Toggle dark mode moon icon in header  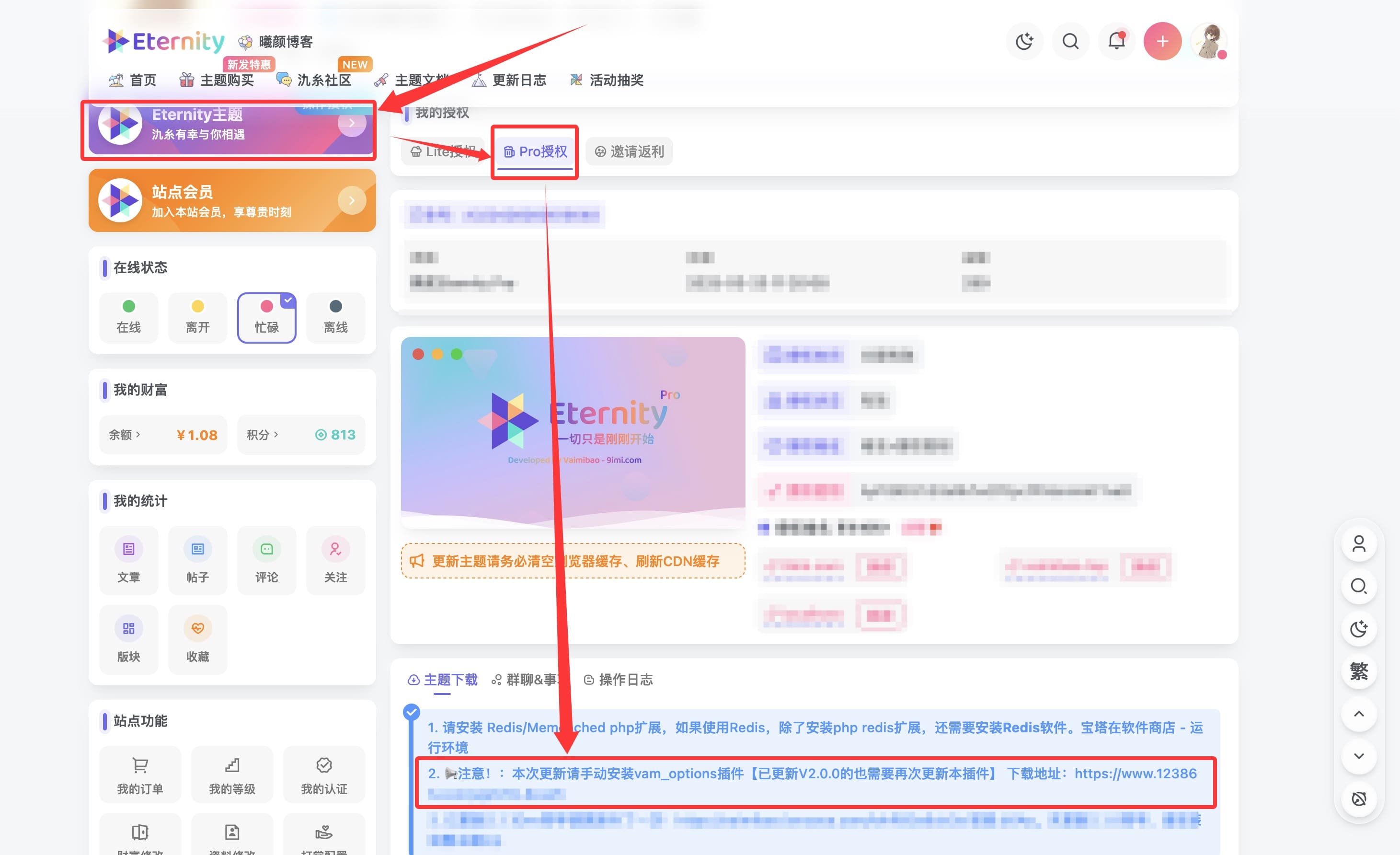pyautogui.click(x=1024, y=41)
